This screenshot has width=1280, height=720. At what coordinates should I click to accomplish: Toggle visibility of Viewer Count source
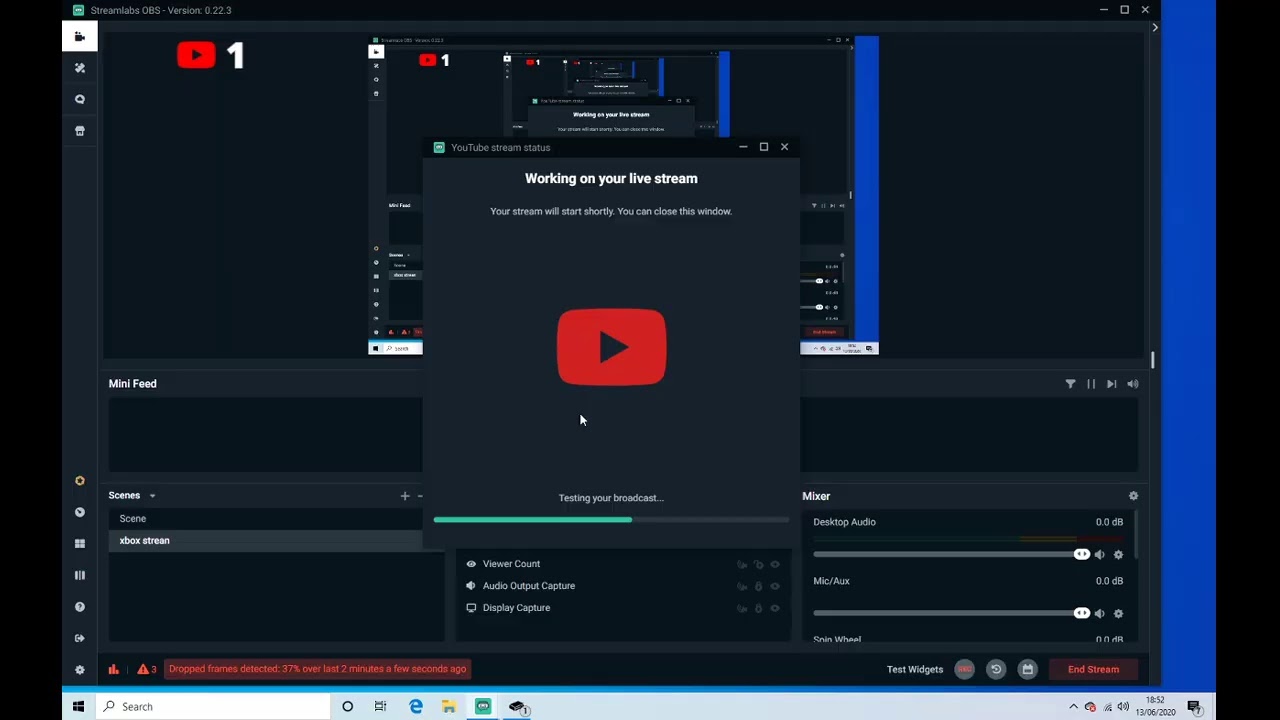pyautogui.click(x=775, y=565)
